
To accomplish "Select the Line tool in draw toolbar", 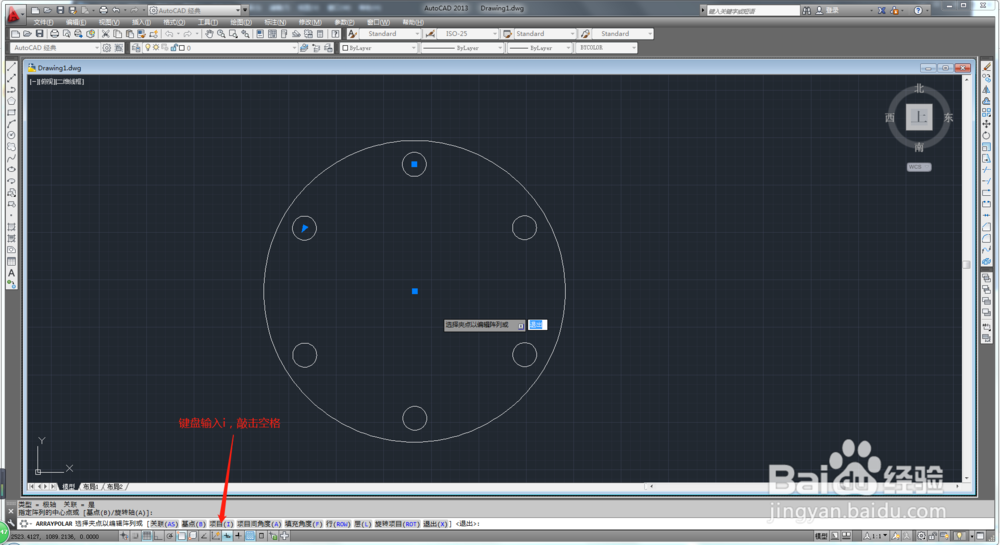I will click(x=11, y=66).
